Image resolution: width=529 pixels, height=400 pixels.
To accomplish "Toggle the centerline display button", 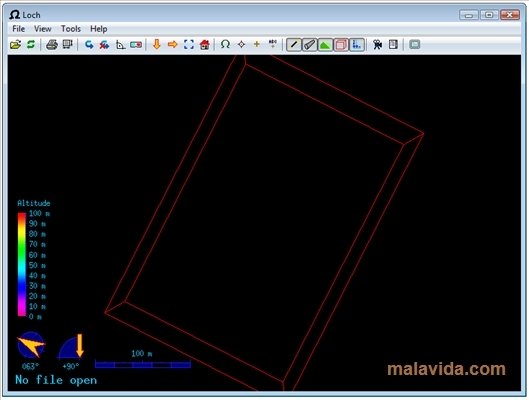I will 294,45.
